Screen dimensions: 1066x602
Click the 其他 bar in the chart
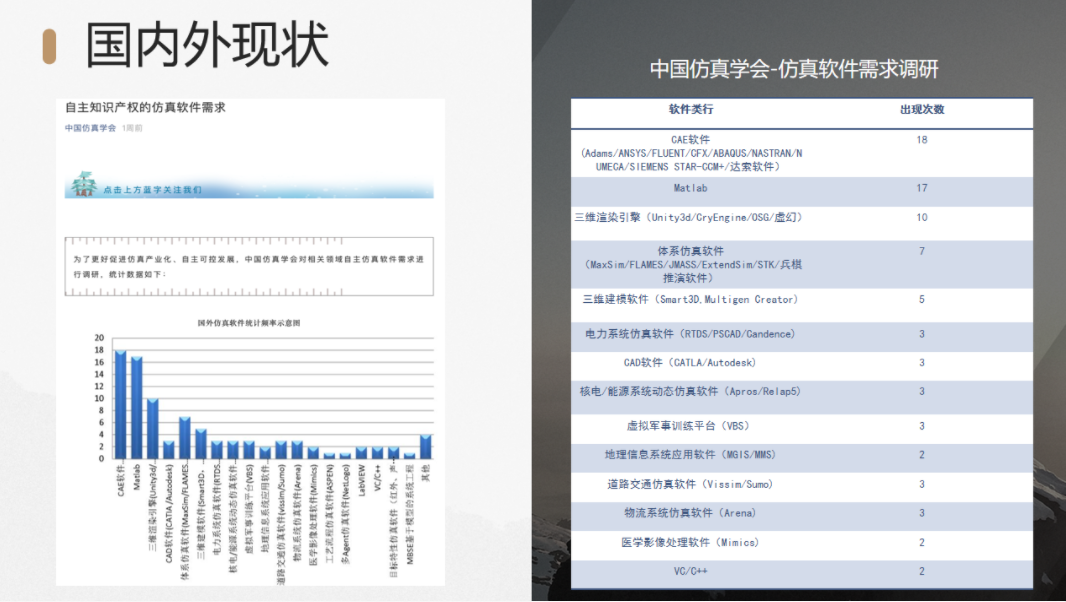[426, 446]
